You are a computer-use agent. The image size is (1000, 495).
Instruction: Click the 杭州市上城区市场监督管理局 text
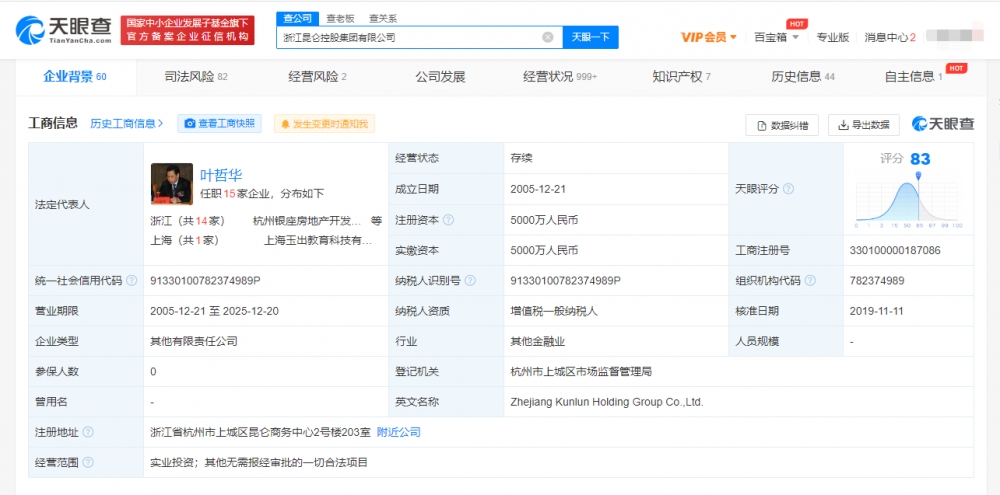(581, 372)
